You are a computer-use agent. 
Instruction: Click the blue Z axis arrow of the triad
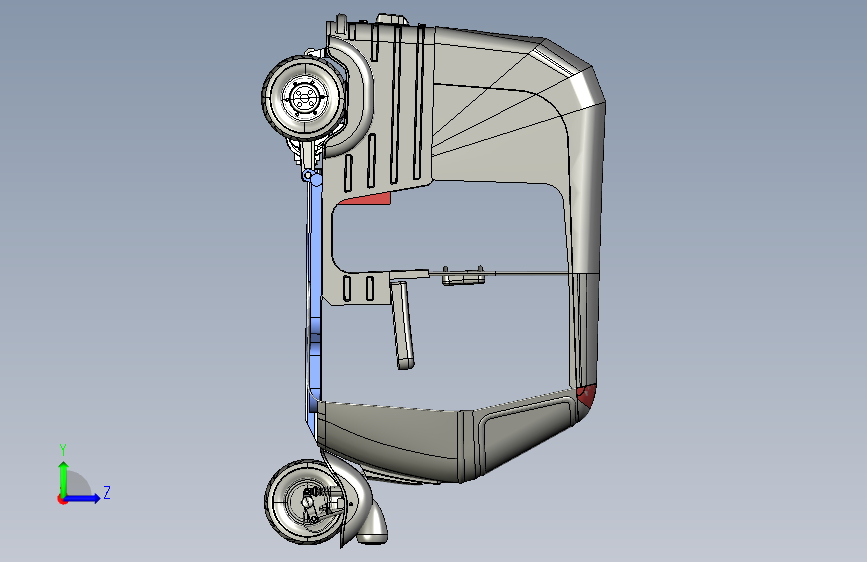[83, 498]
